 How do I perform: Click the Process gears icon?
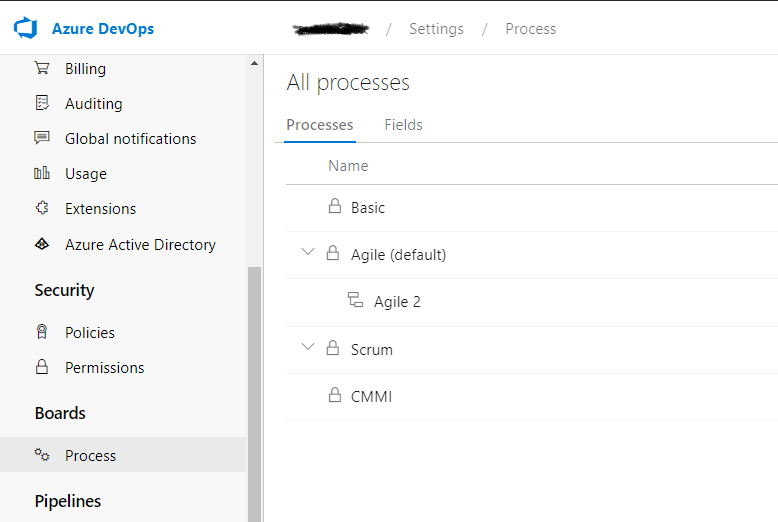click(42, 455)
